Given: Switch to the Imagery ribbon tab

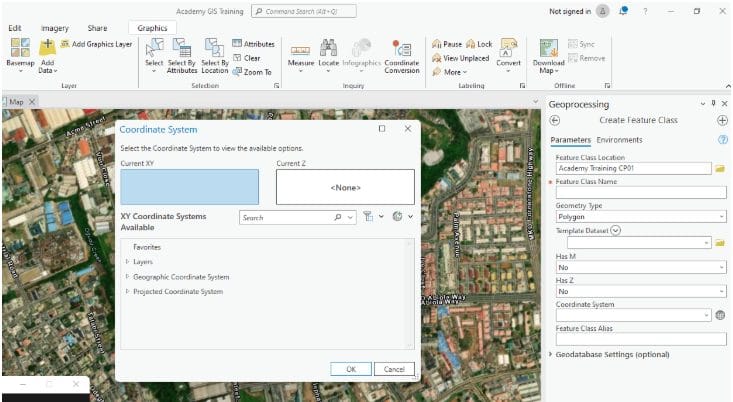Looking at the screenshot, I should tap(55, 28).
